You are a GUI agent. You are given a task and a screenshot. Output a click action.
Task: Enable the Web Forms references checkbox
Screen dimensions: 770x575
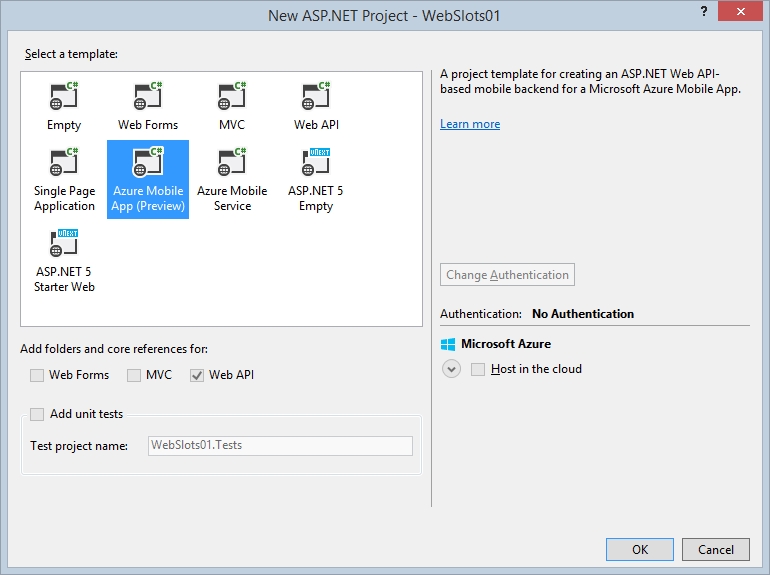pyautogui.click(x=37, y=375)
